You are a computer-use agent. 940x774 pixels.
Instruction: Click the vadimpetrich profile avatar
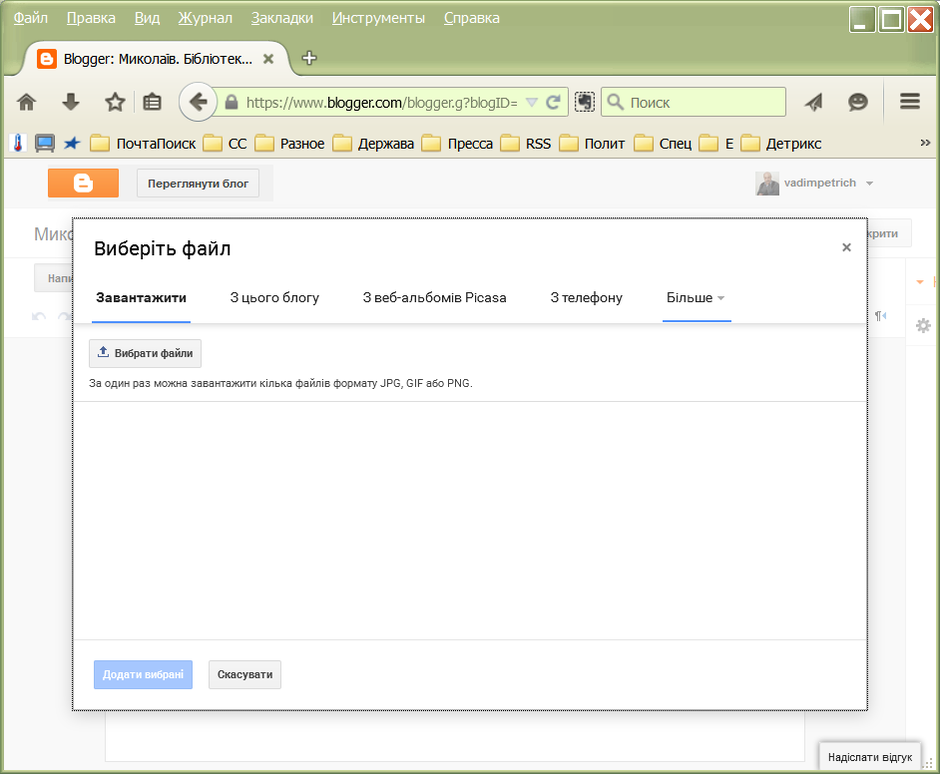point(767,183)
